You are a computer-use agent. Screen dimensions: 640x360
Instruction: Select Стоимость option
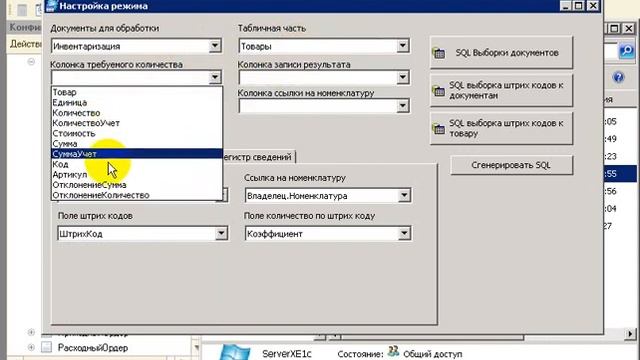[137, 133]
